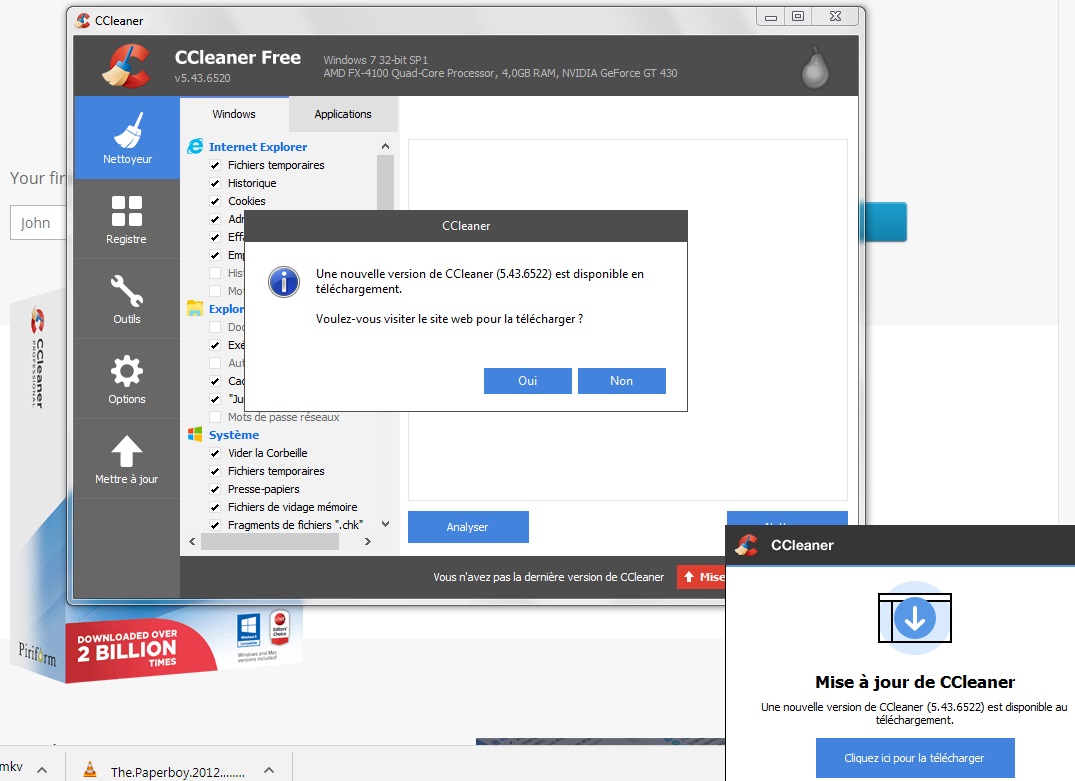The image size is (1075, 781).
Task: Toggle Système Fichiers temporaires checkbox
Action: point(215,471)
